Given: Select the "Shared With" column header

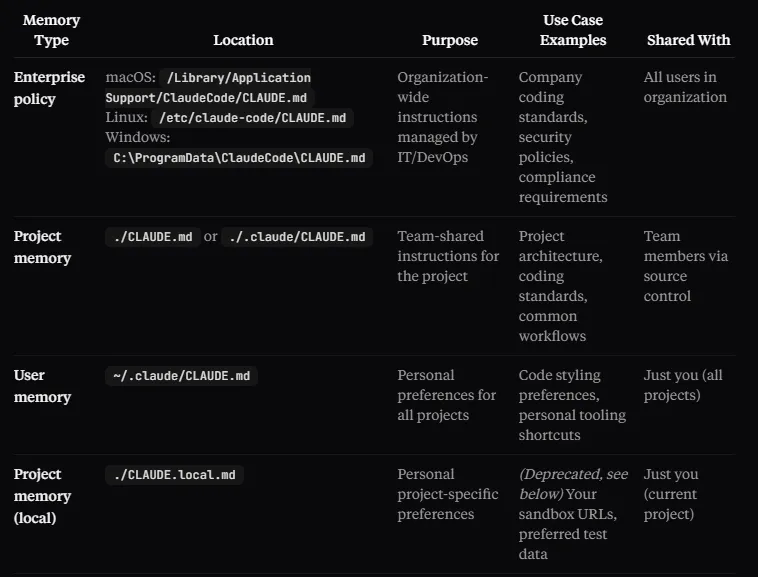Looking at the screenshot, I should [x=688, y=40].
